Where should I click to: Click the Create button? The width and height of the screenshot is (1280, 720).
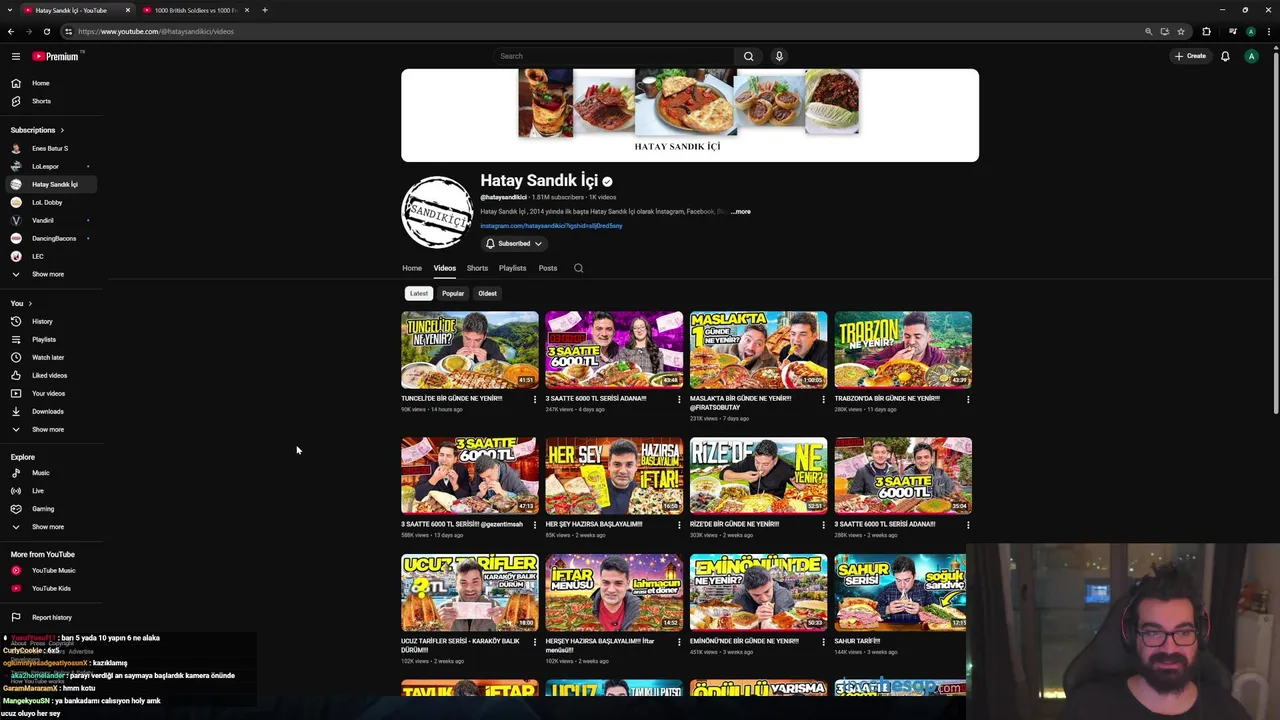(x=1190, y=56)
